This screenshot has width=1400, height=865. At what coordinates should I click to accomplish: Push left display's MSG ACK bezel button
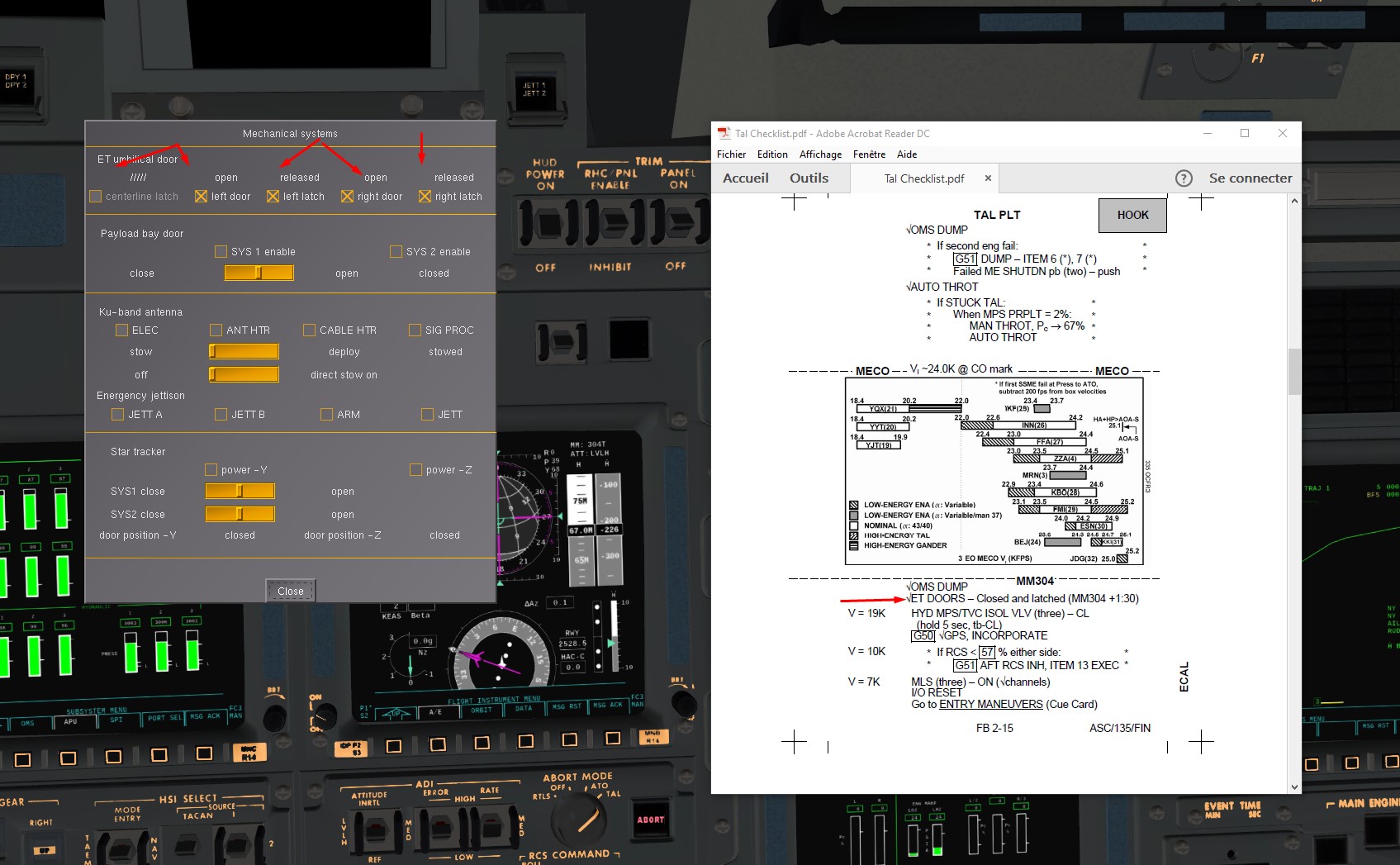[204, 753]
